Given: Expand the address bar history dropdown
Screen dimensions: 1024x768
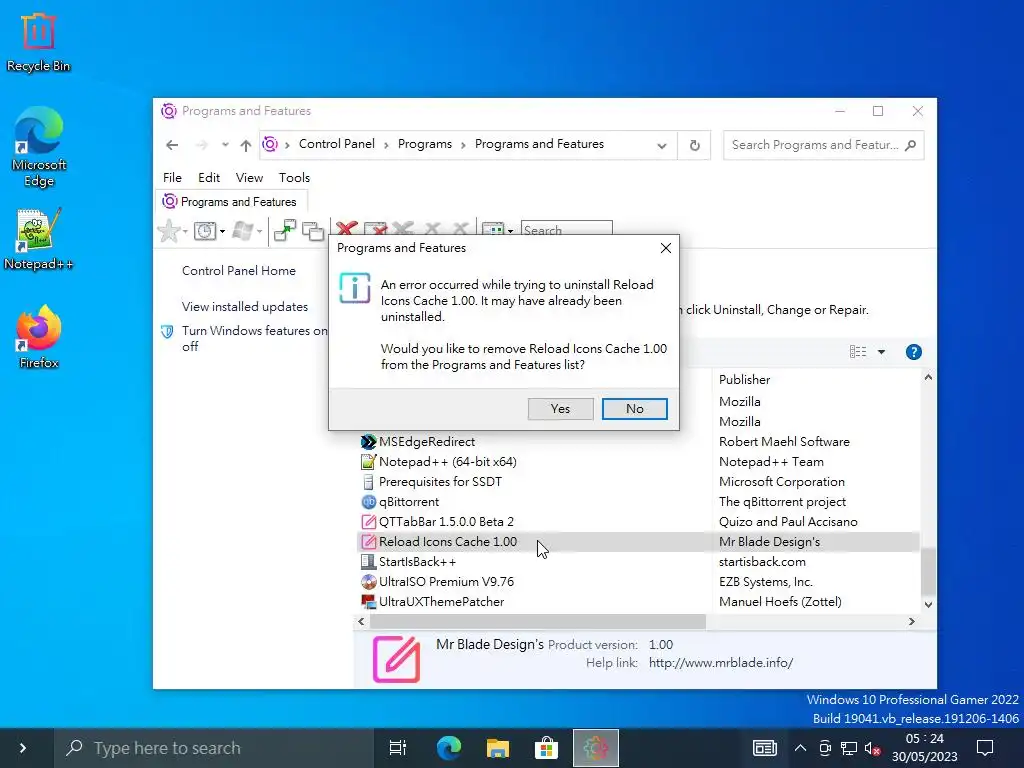Looking at the screenshot, I should tap(662, 145).
